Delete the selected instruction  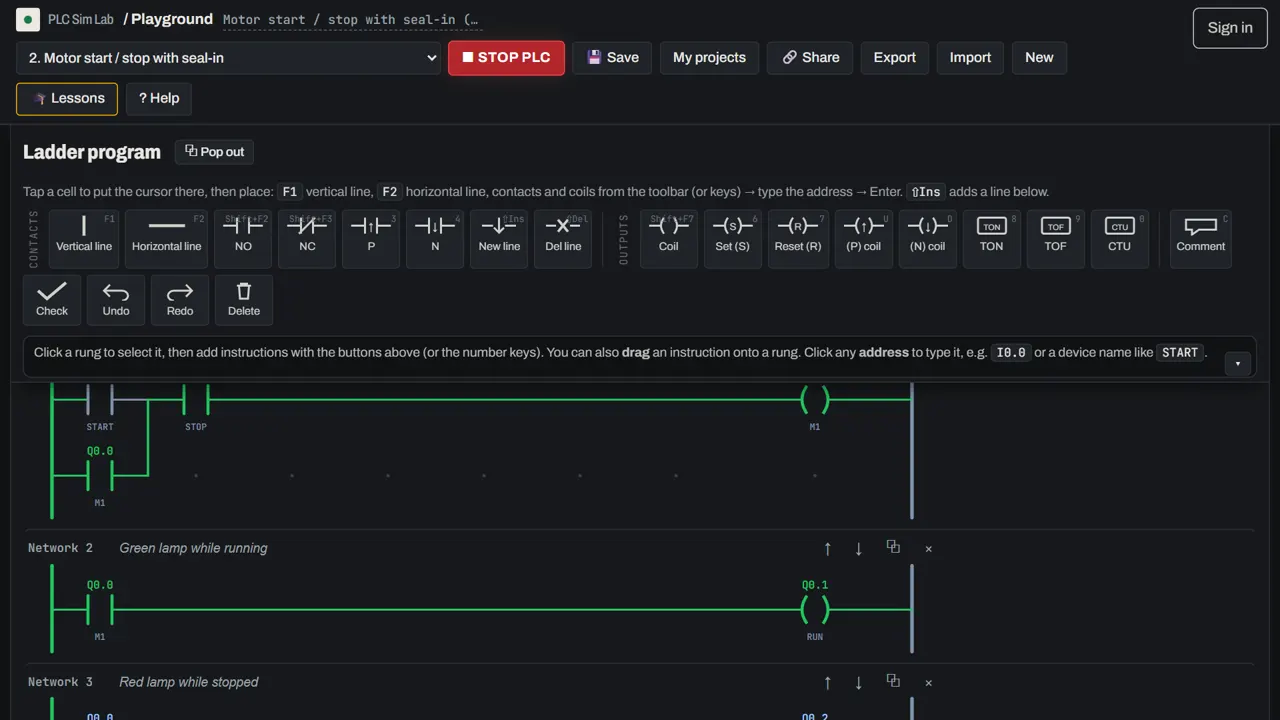coord(244,300)
